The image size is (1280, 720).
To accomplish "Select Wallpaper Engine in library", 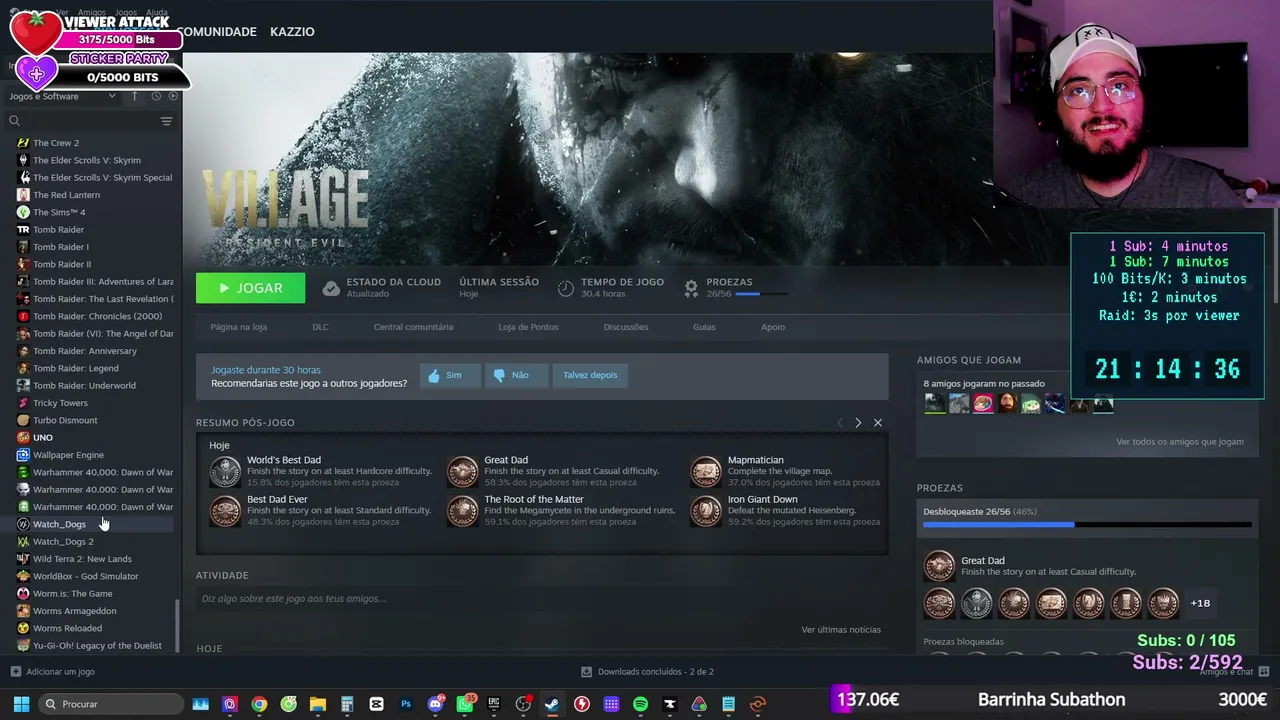I will tap(68, 455).
